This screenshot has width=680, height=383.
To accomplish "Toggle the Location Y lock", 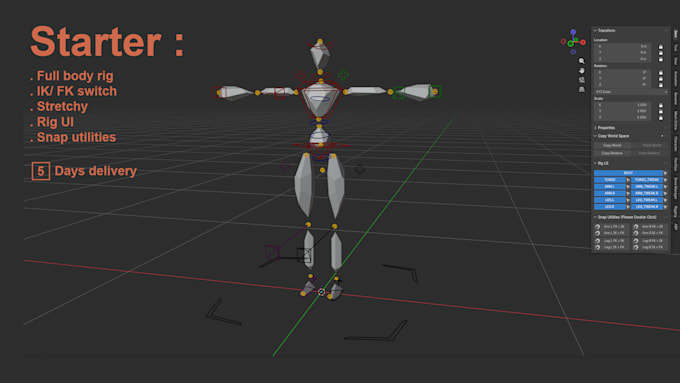I will 660,52.
